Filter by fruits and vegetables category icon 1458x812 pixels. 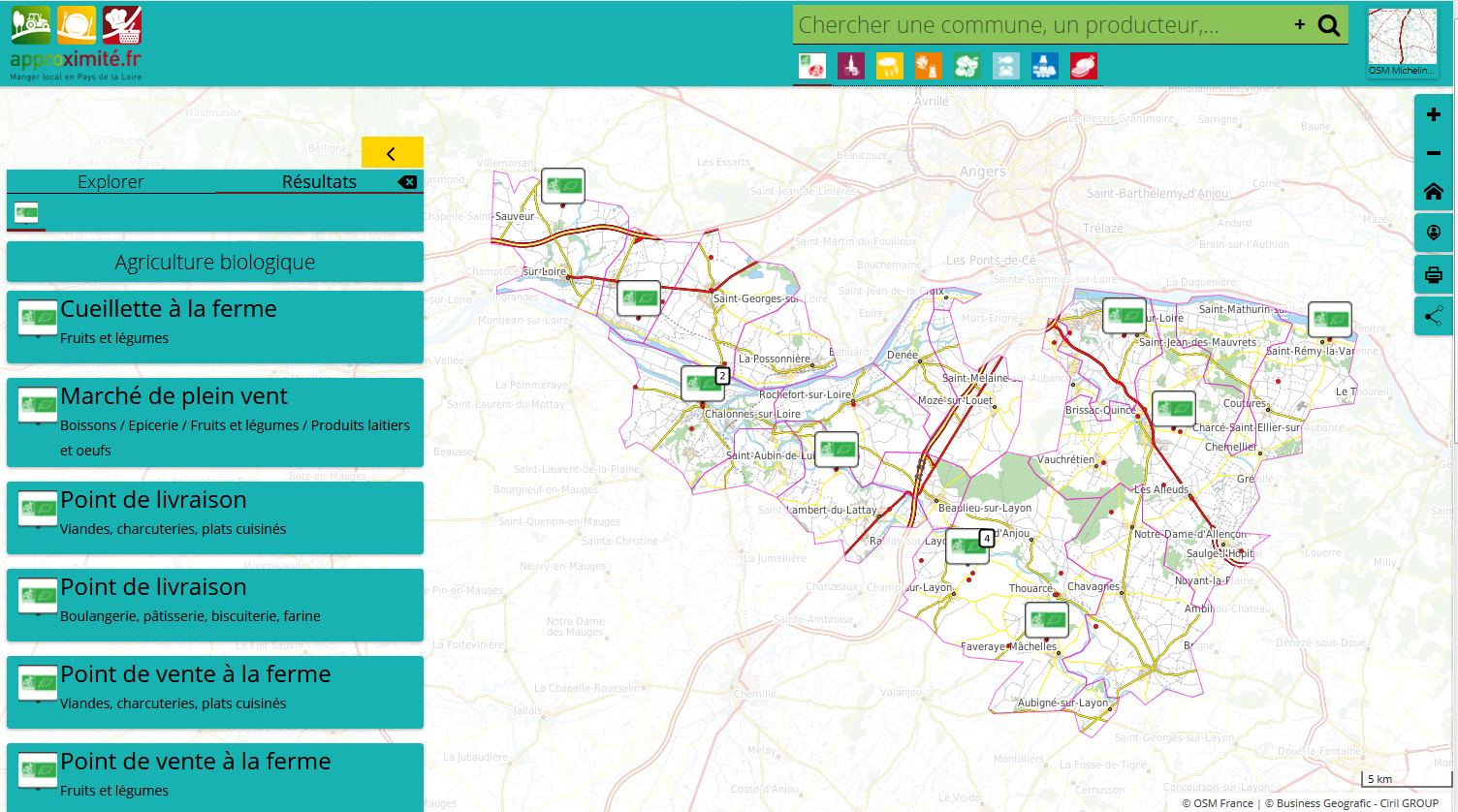[x=967, y=66]
